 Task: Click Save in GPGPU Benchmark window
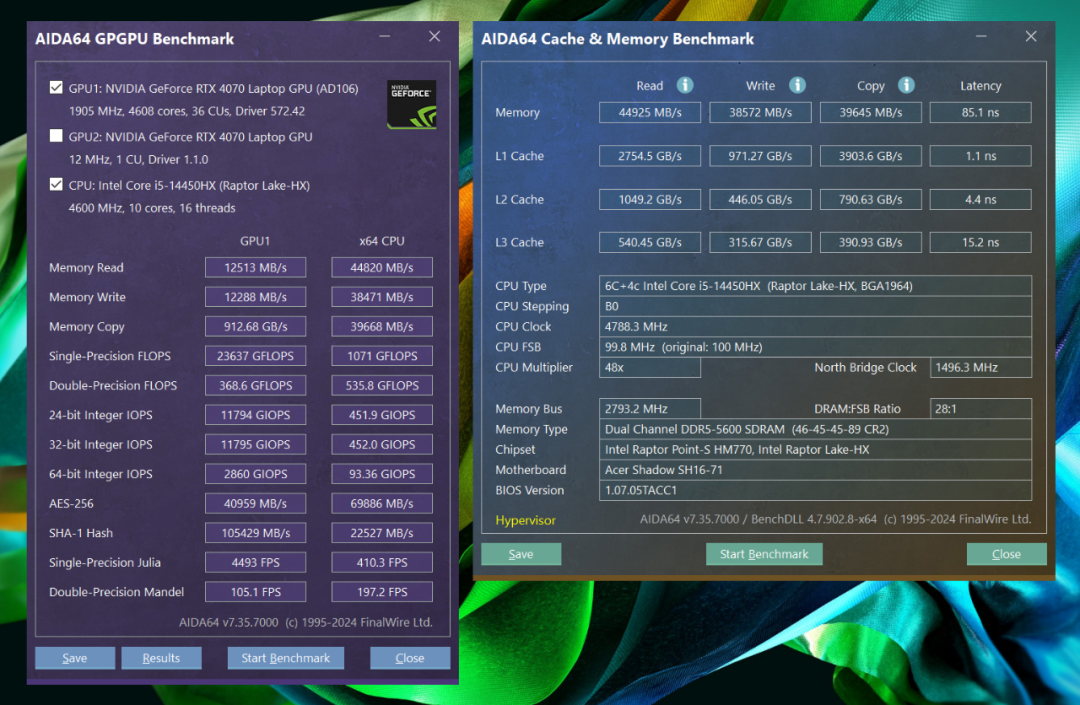75,657
